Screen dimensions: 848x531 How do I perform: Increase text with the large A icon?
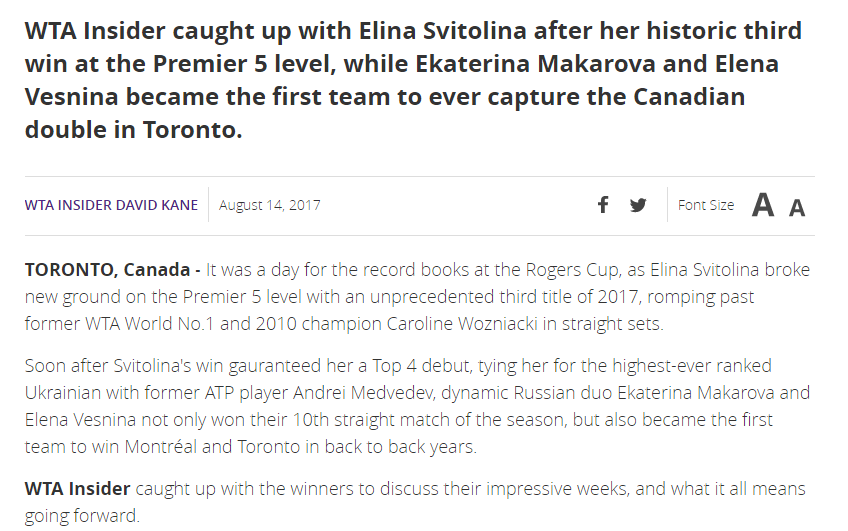pos(763,205)
